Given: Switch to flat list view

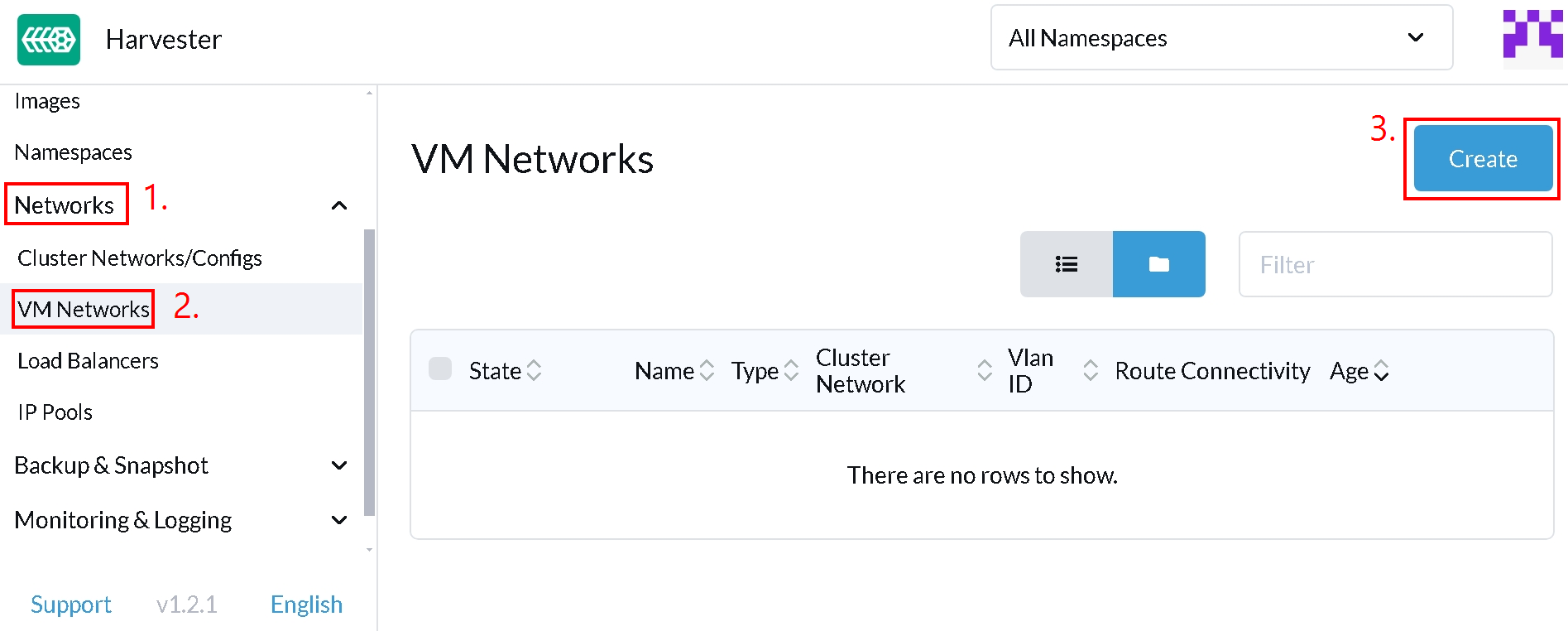Looking at the screenshot, I should coord(1066,264).
